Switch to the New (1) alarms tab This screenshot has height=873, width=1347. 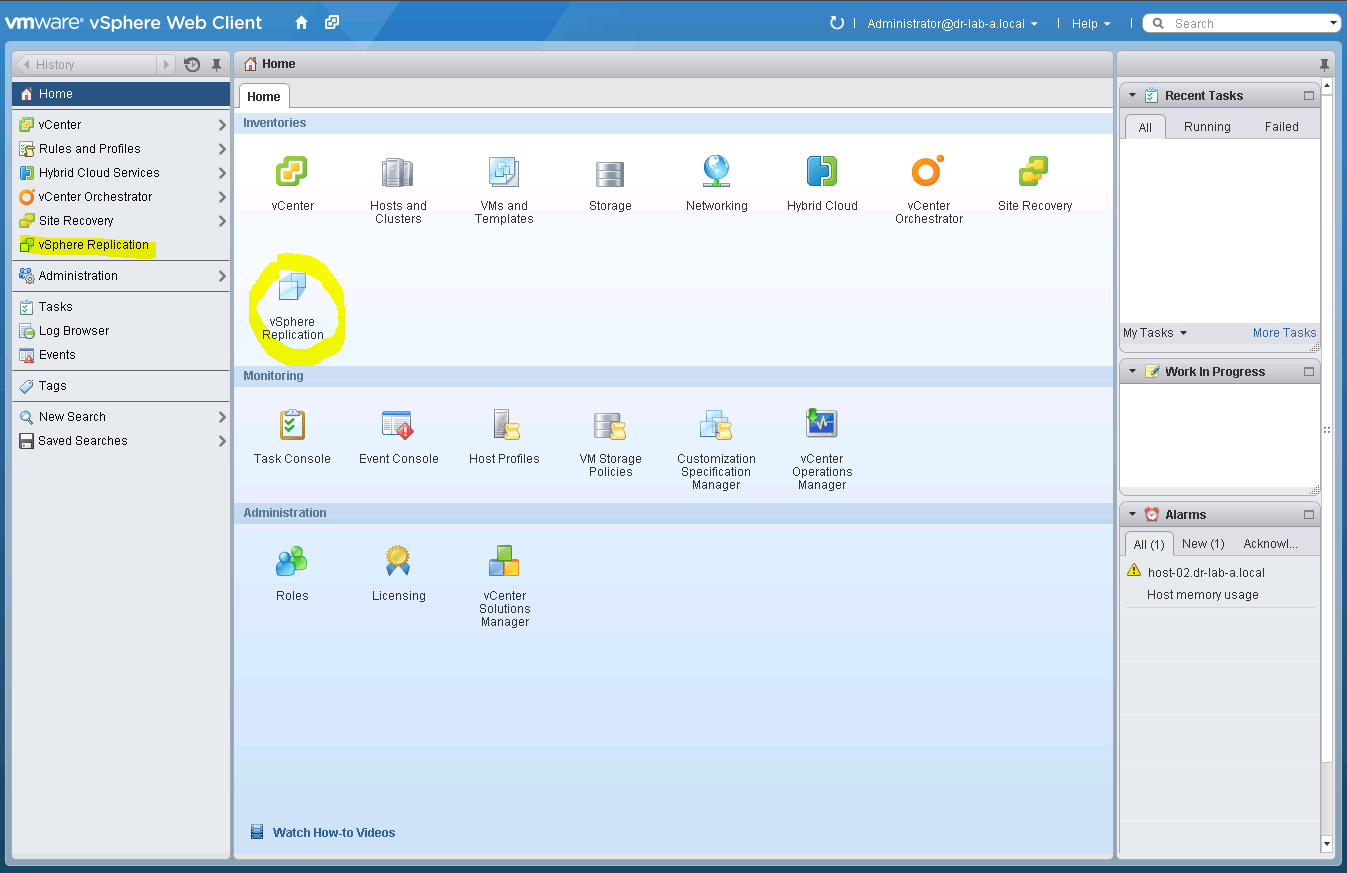click(1203, 543)
